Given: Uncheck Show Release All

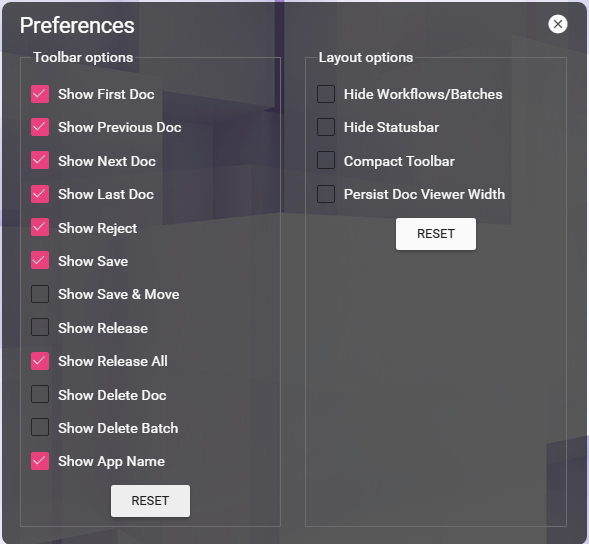Looking at the screenshot, I should point(40,361).
